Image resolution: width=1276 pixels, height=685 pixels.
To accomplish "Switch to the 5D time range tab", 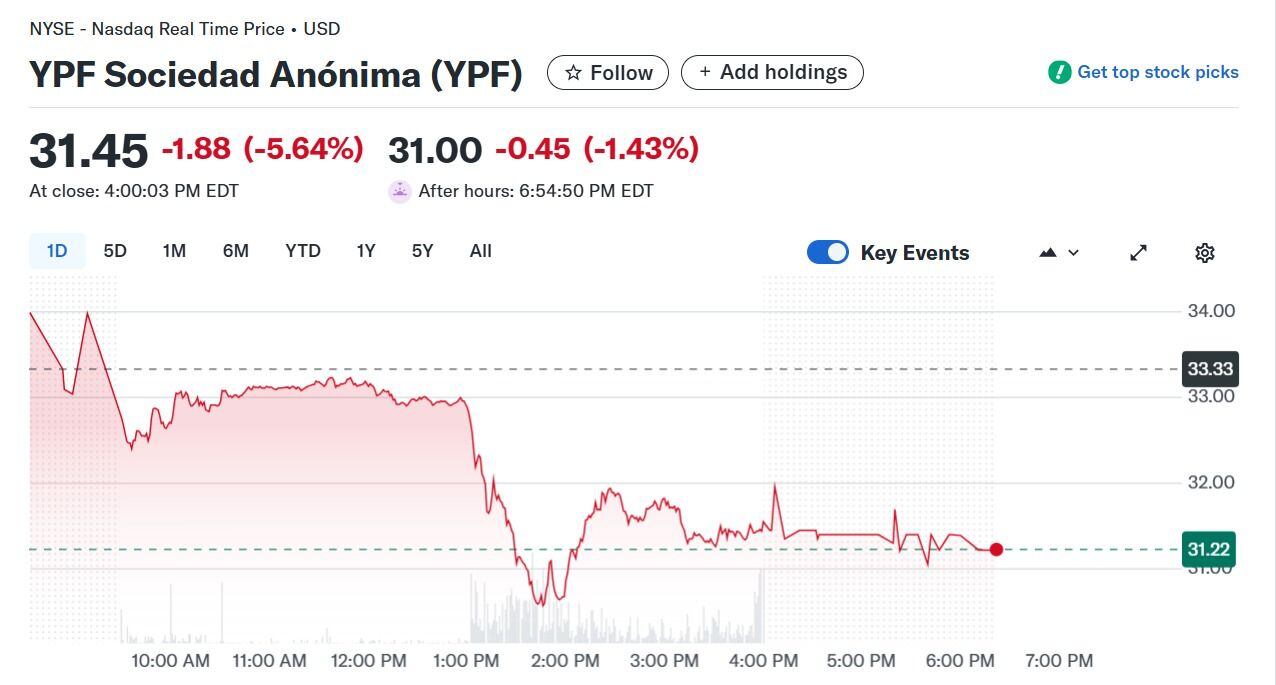I will point(114,251).
